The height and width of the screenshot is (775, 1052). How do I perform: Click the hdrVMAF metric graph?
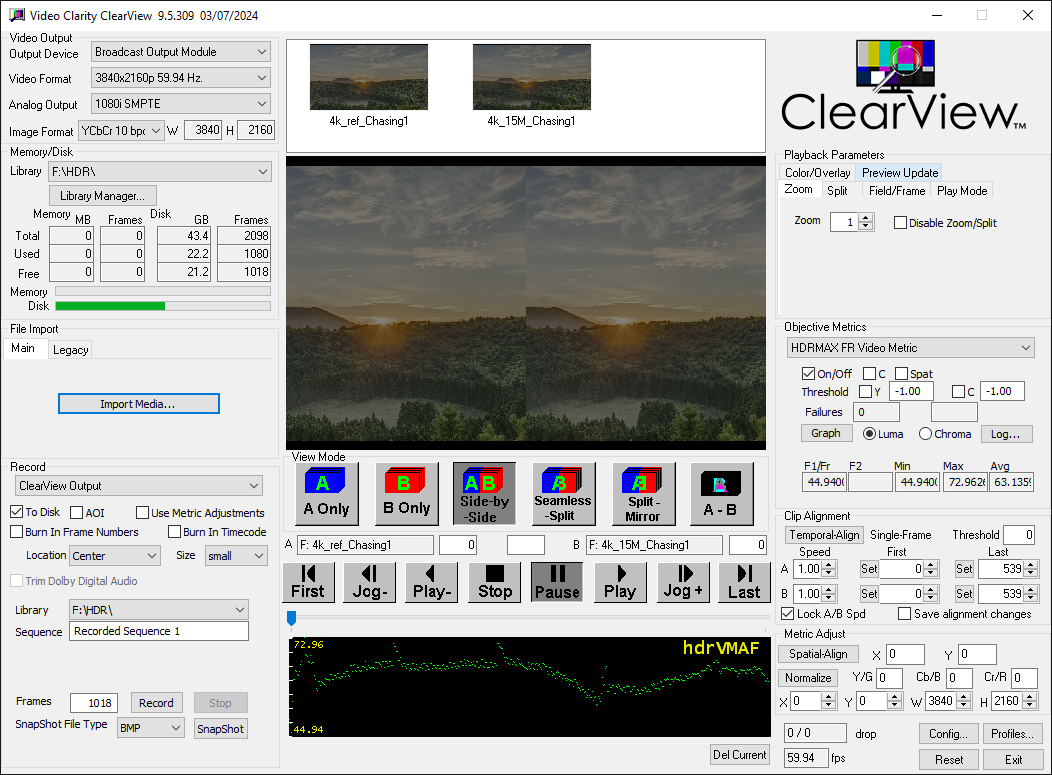coord(530,686)
